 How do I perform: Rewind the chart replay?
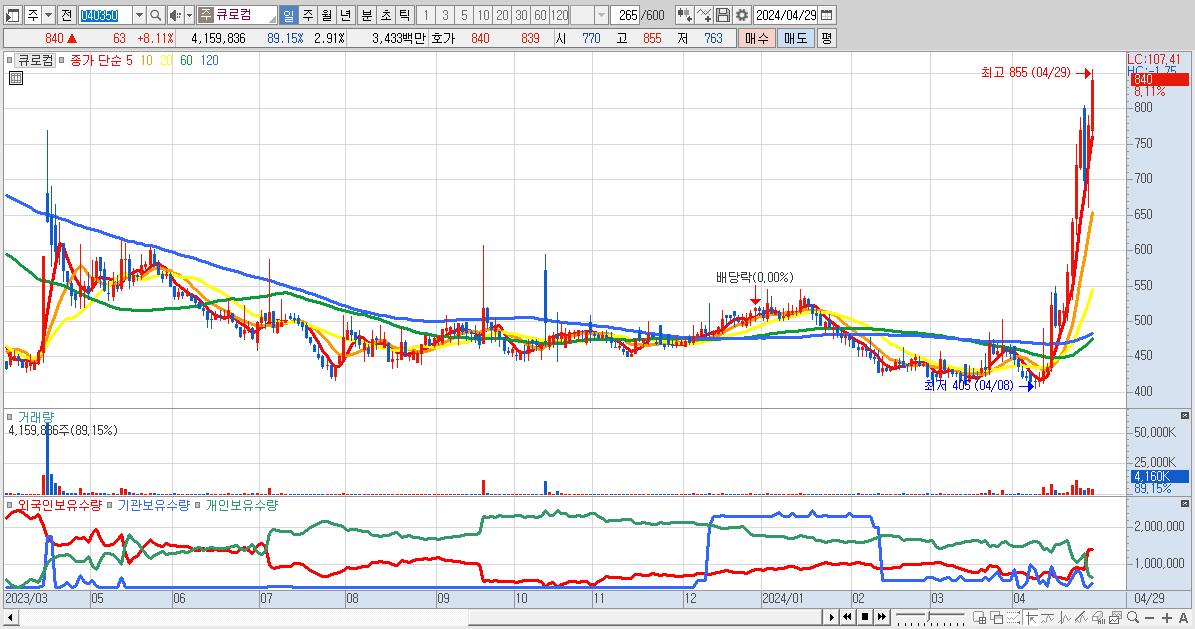point(847,617)
